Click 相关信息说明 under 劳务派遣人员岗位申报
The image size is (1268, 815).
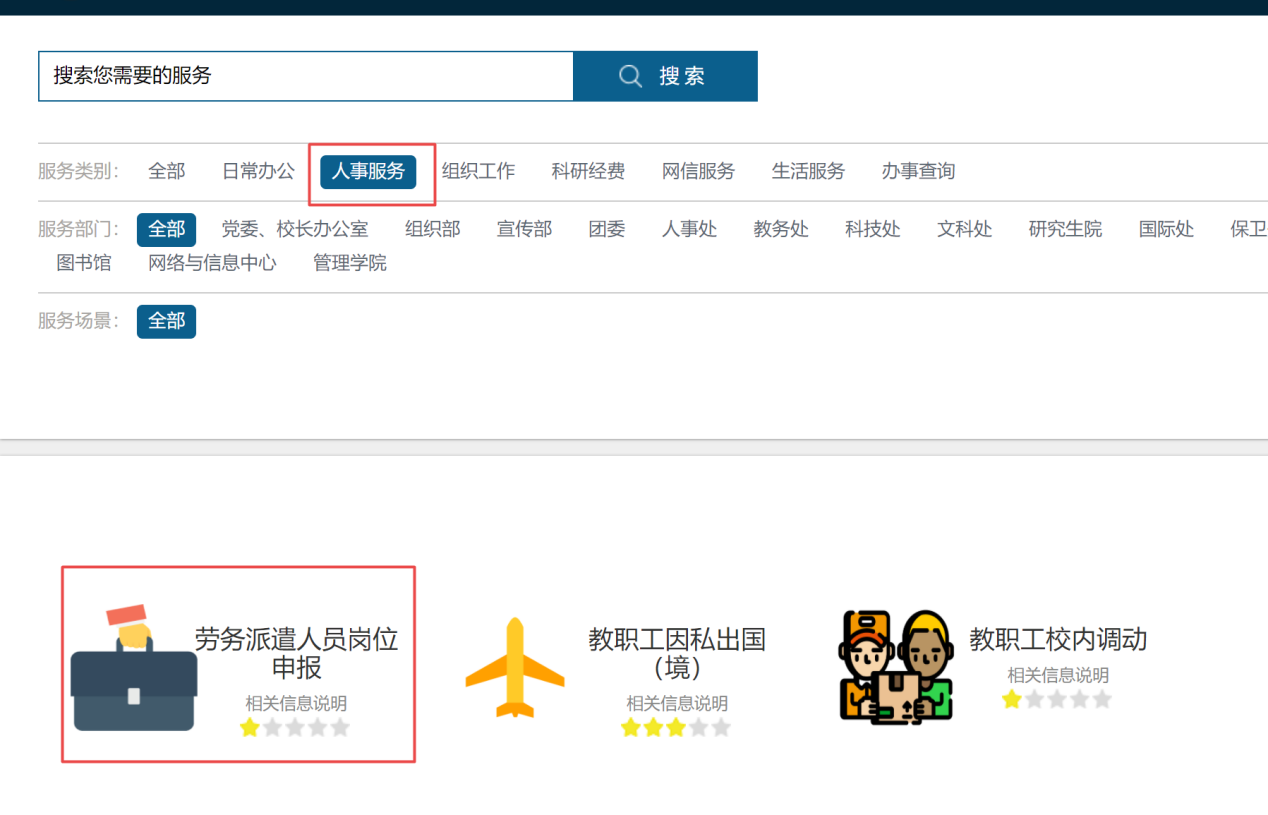pyautogui.click(x=295, y=704)
